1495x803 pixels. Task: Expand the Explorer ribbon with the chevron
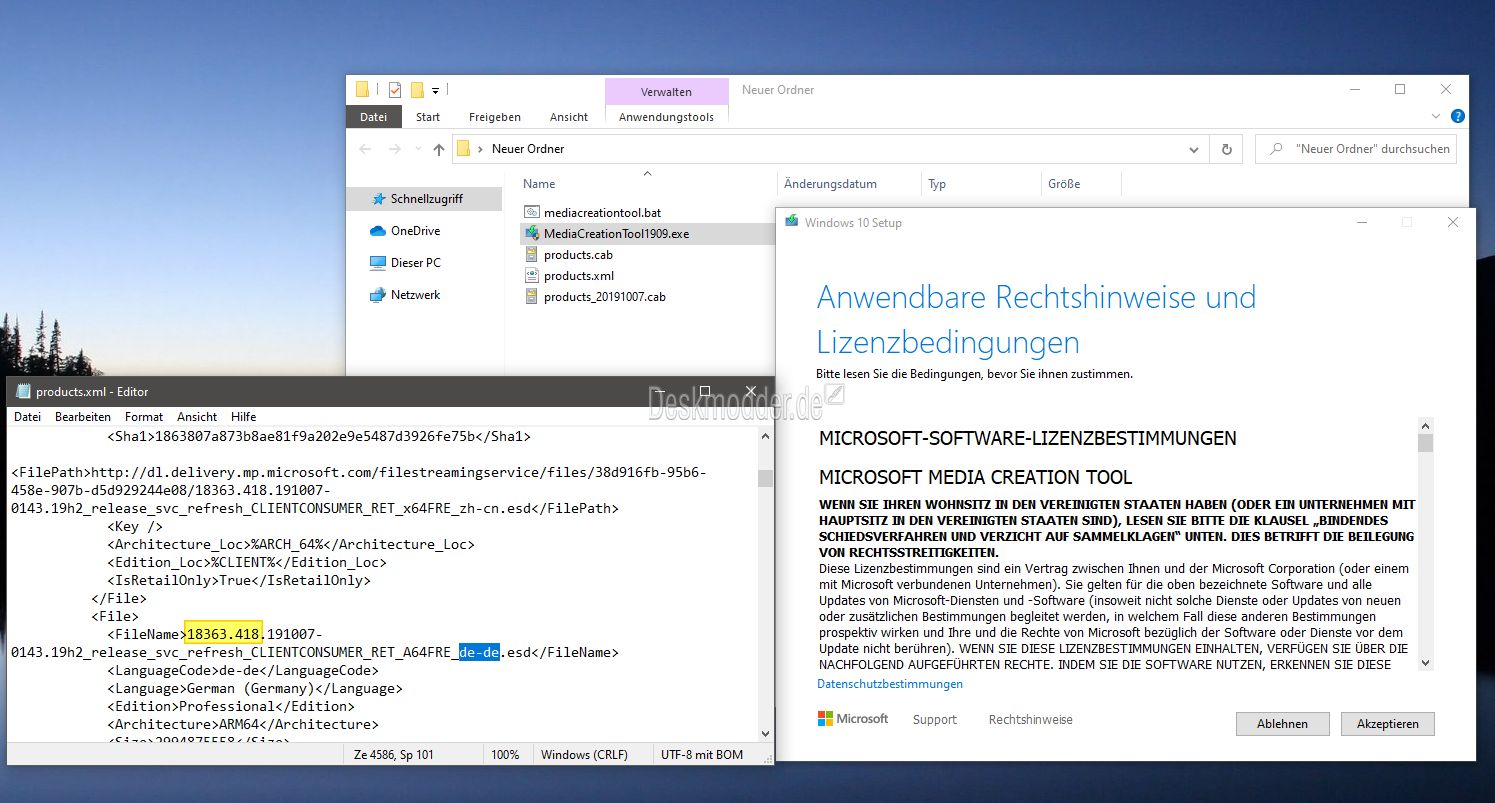tap(1437, 117)
